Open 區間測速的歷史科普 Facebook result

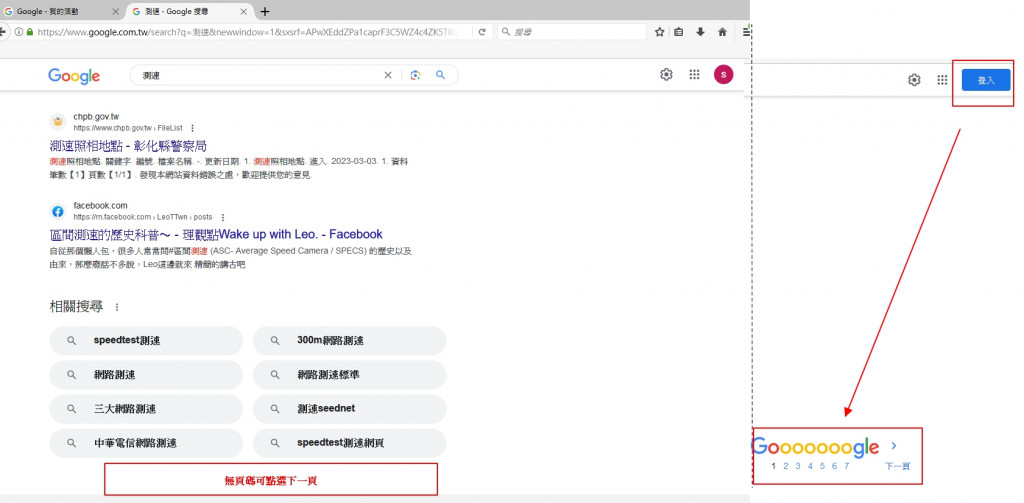[x=216, y=234]
